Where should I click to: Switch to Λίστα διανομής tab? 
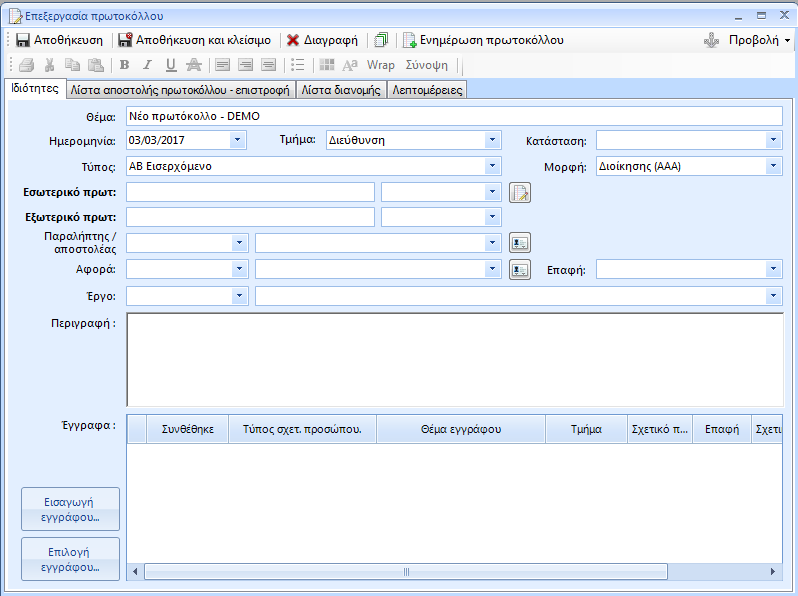tap(341, 89)
